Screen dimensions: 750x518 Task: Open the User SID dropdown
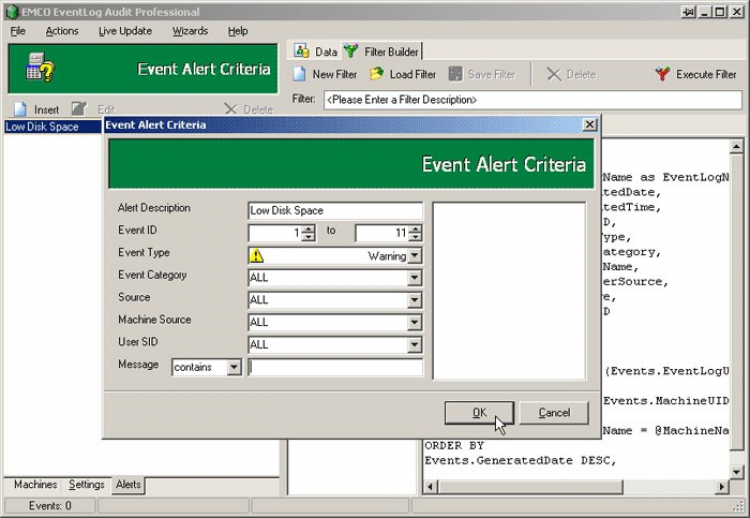pyautogui.click(x=415, y=345)
